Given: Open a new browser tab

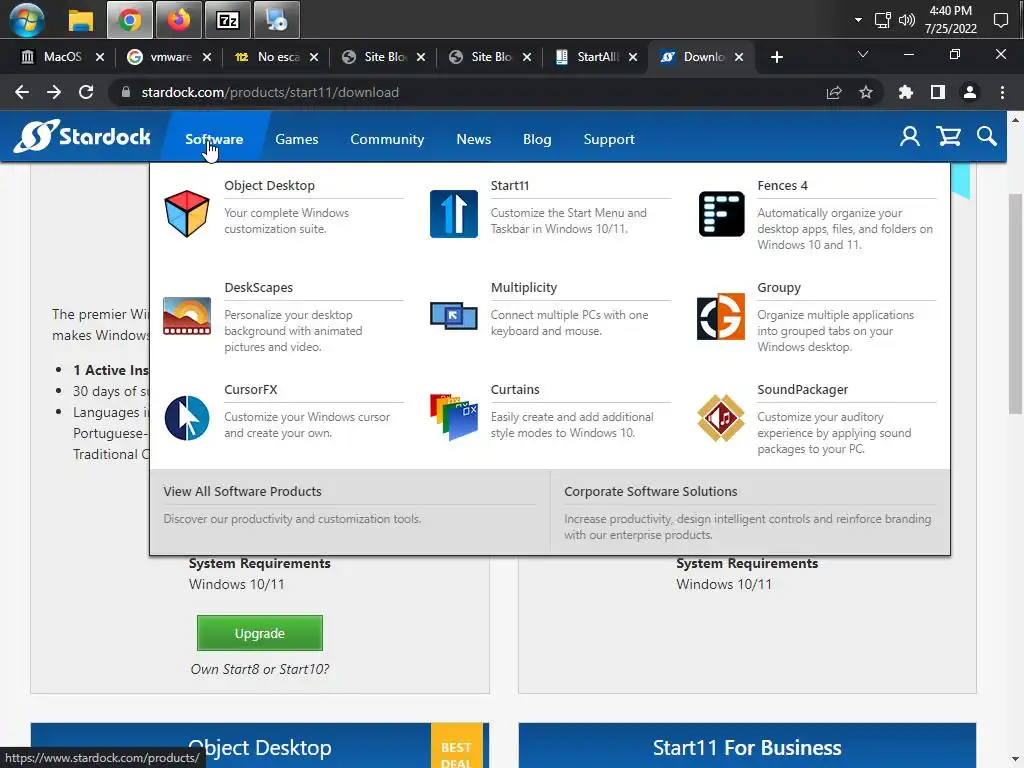Looking at the screenshot, I should (x=776, y=57).
